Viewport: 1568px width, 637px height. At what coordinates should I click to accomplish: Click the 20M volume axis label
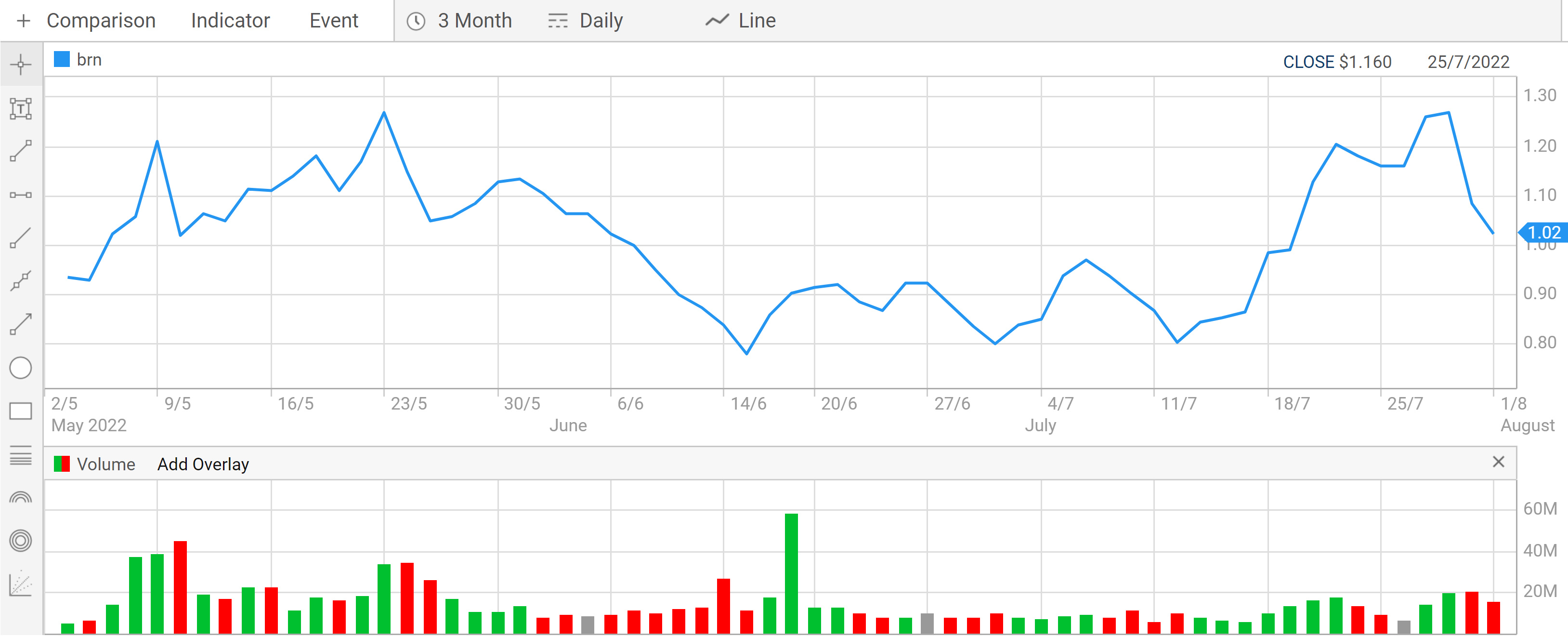coord(1540,591)
